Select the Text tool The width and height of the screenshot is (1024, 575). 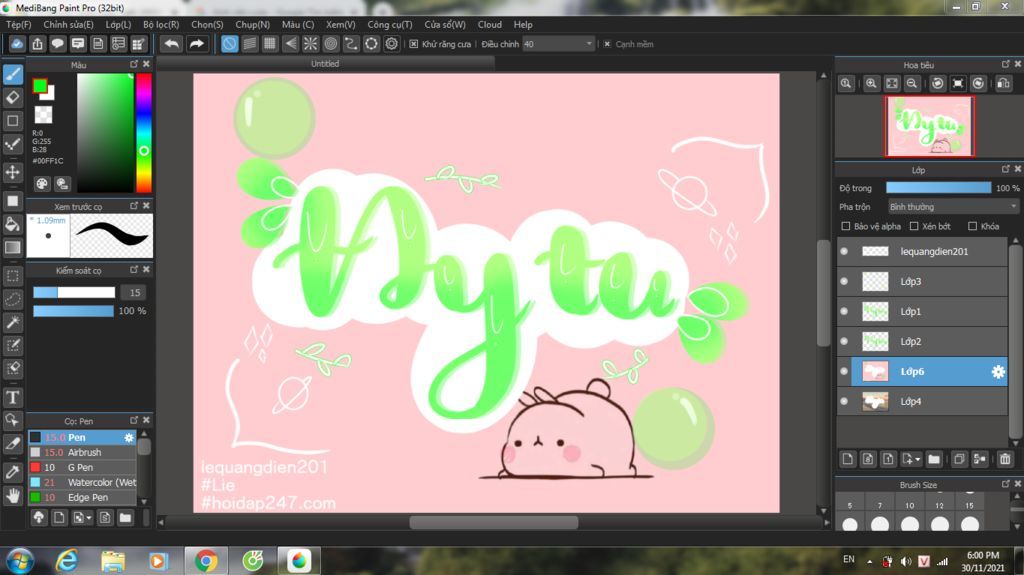12,397
